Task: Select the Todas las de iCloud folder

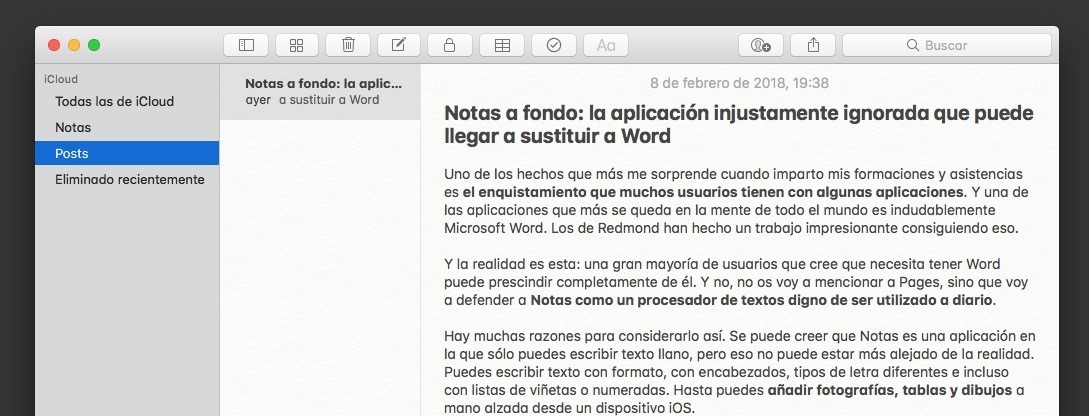Action: coord(115,101)
